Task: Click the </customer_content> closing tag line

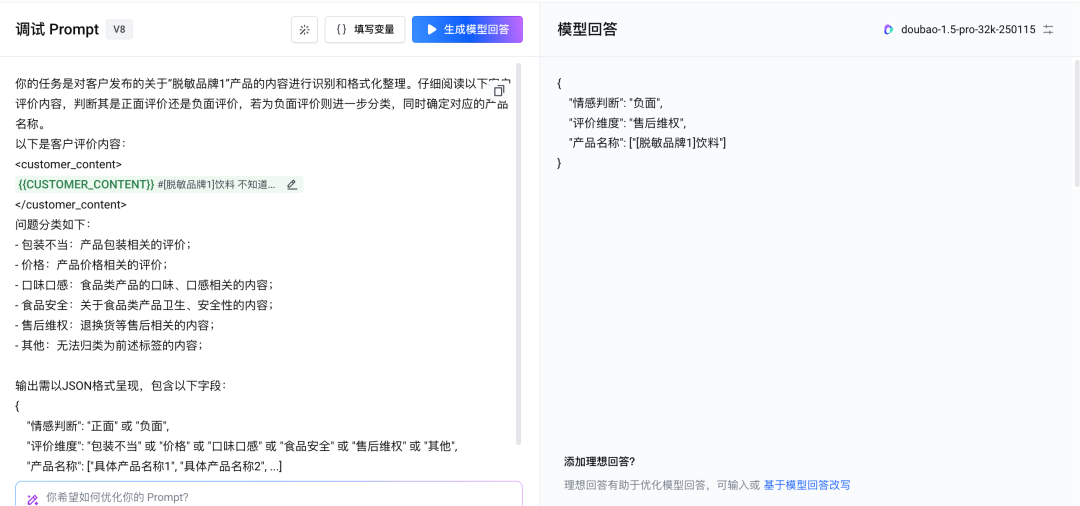Action: [x=70, y=204]
